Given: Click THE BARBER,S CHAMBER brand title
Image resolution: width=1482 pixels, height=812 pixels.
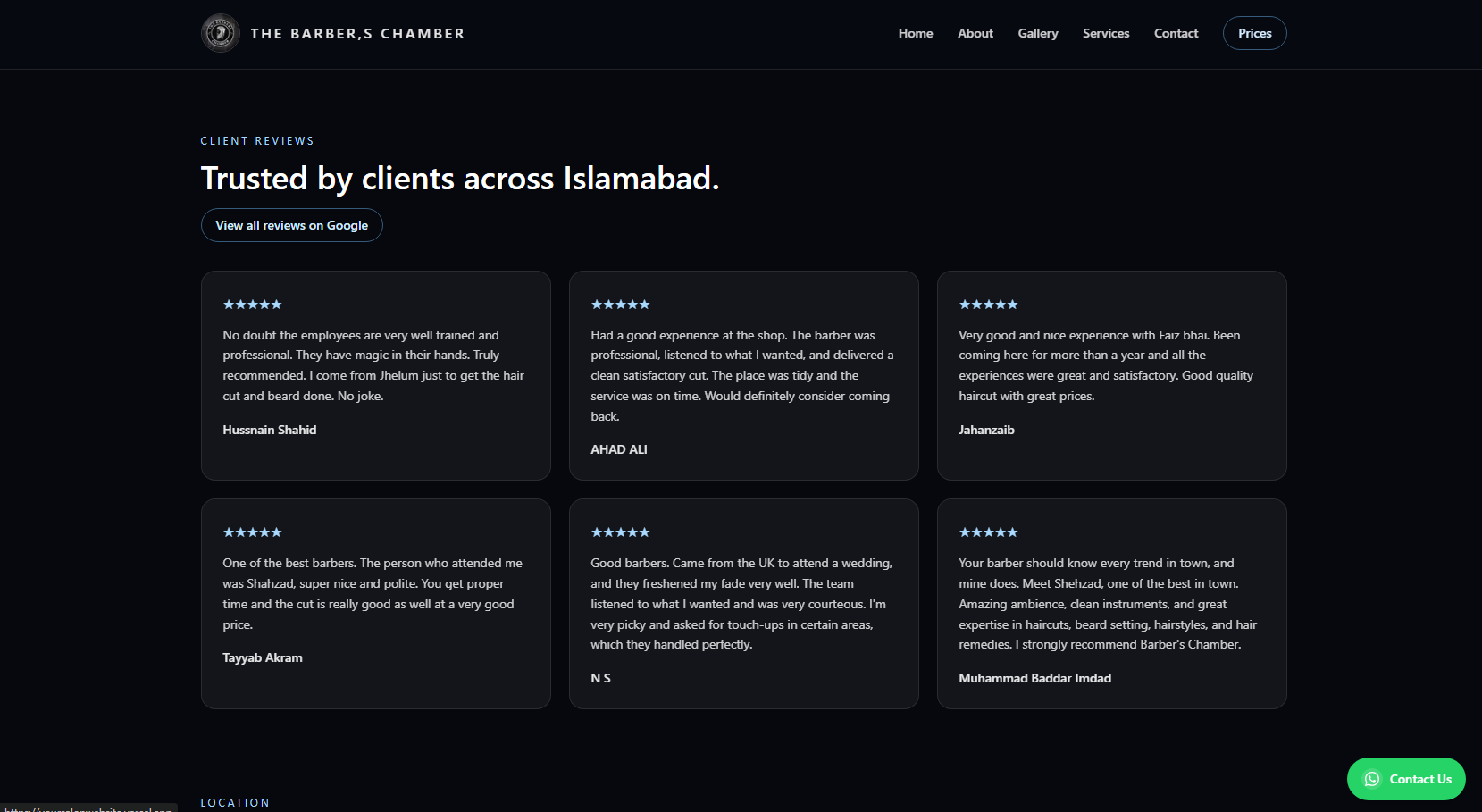Looking at the screenshot, I should tap(357, 33).
